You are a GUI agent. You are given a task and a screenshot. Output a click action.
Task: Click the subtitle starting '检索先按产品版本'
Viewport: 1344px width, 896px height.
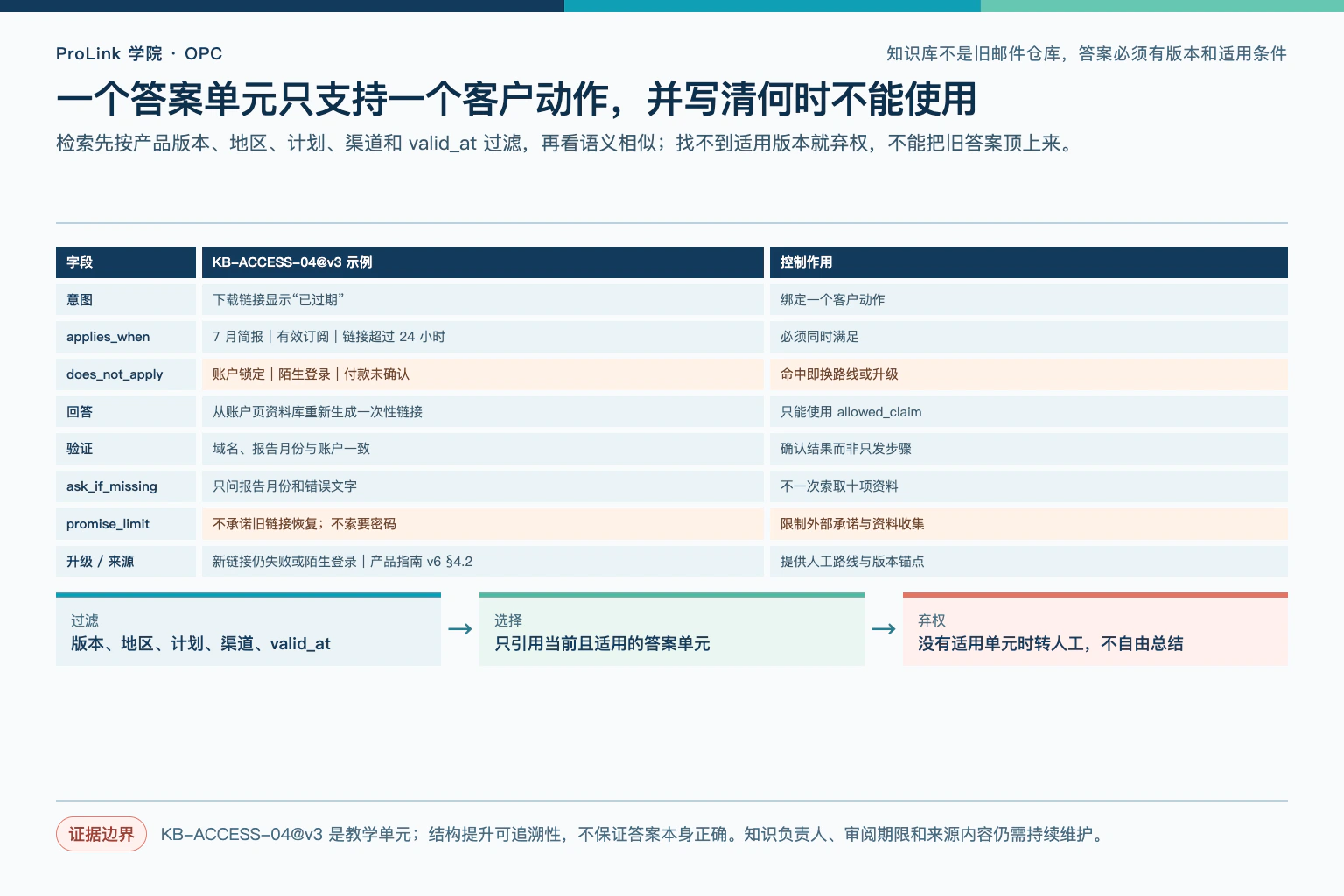coord(566,143)
